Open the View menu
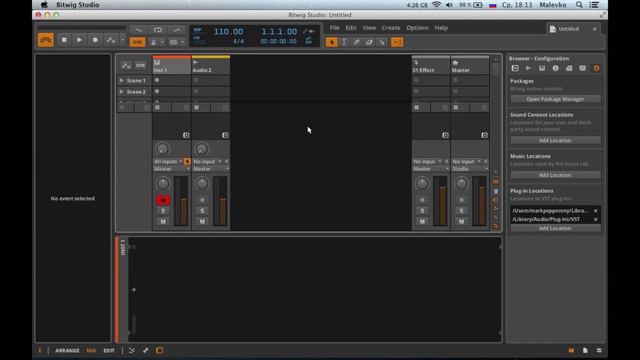Screen dimensions: 640x360 point(369,28)
